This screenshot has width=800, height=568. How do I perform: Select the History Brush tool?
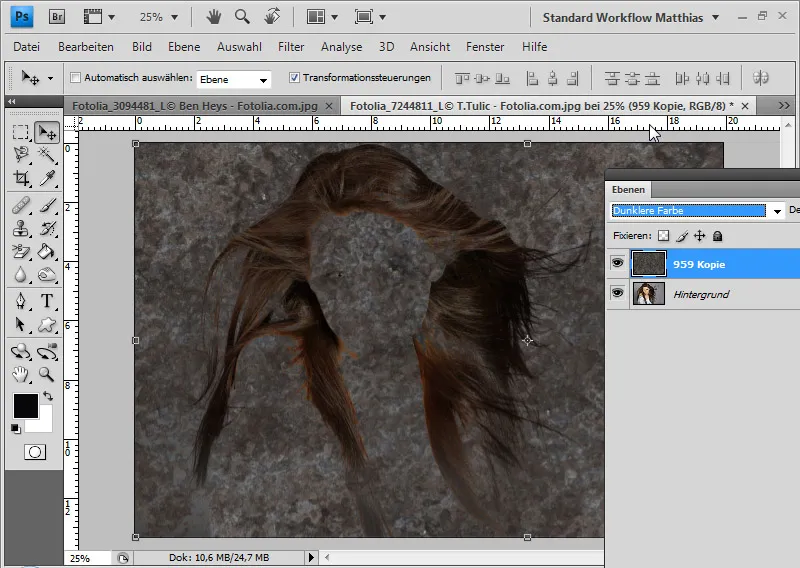point(47,228)
